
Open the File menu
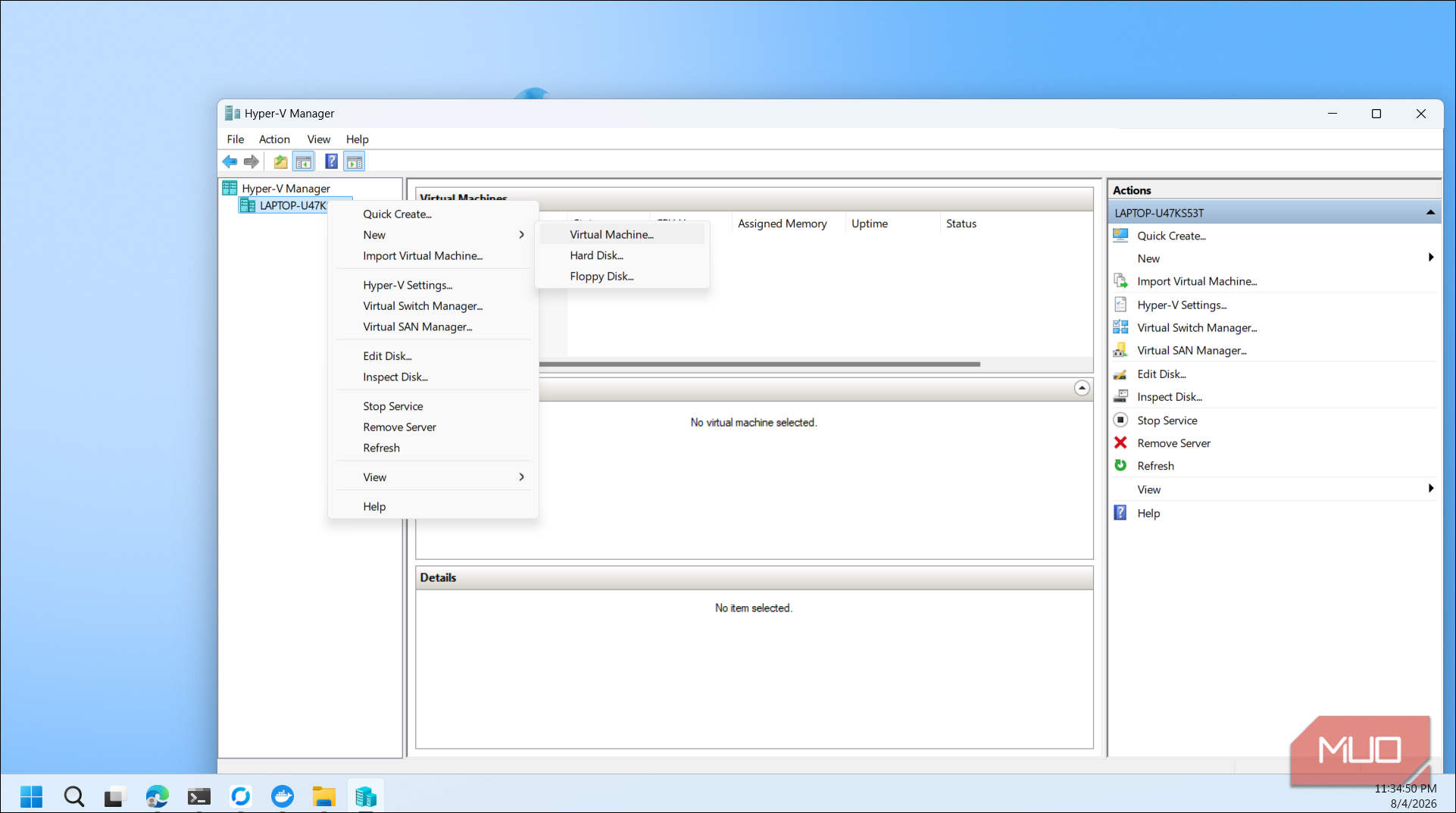236,139
